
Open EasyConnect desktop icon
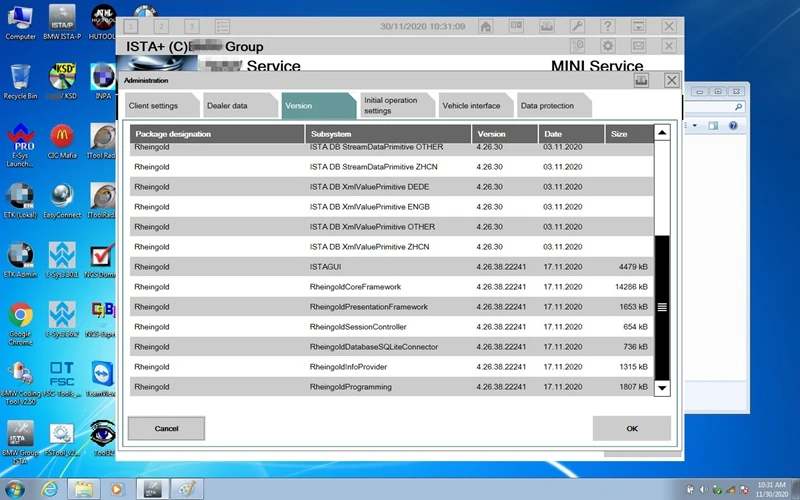(62, 201)
